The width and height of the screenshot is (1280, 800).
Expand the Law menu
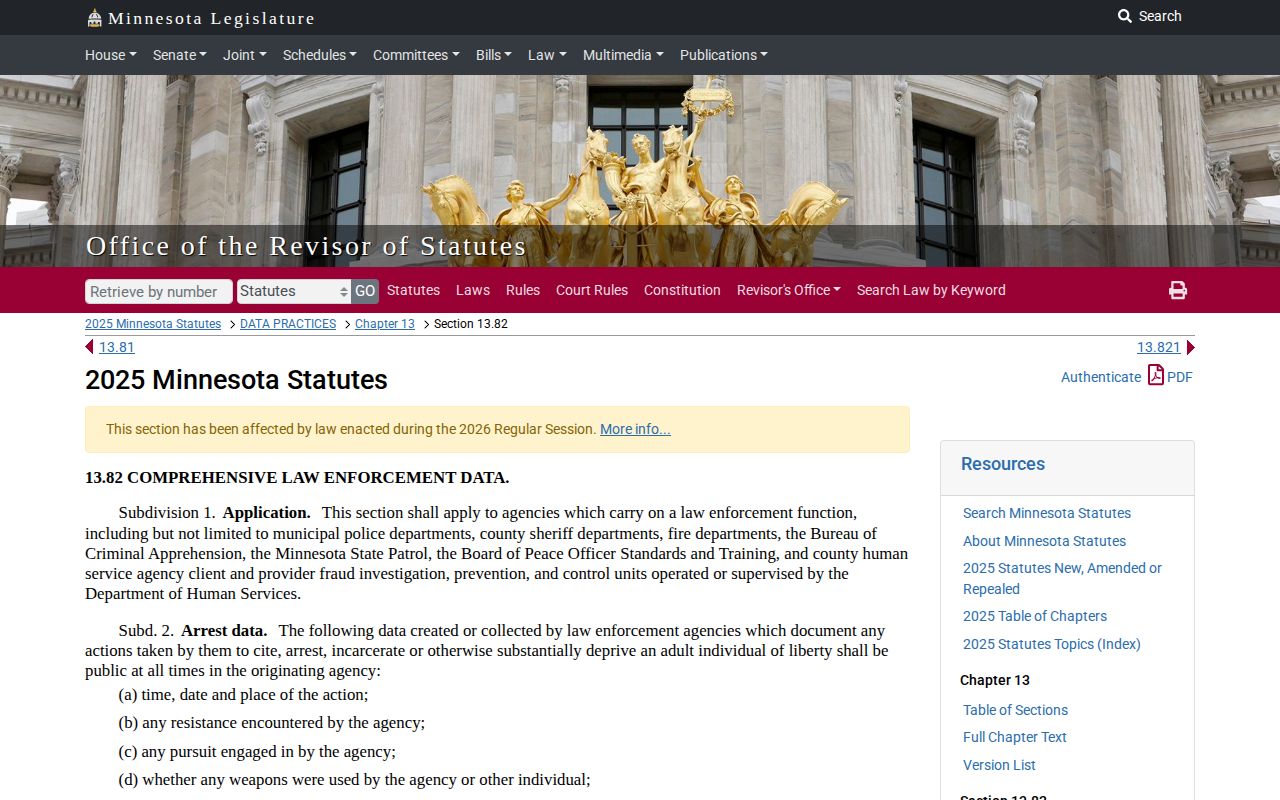pyautogui.click(x=547, y=55)
